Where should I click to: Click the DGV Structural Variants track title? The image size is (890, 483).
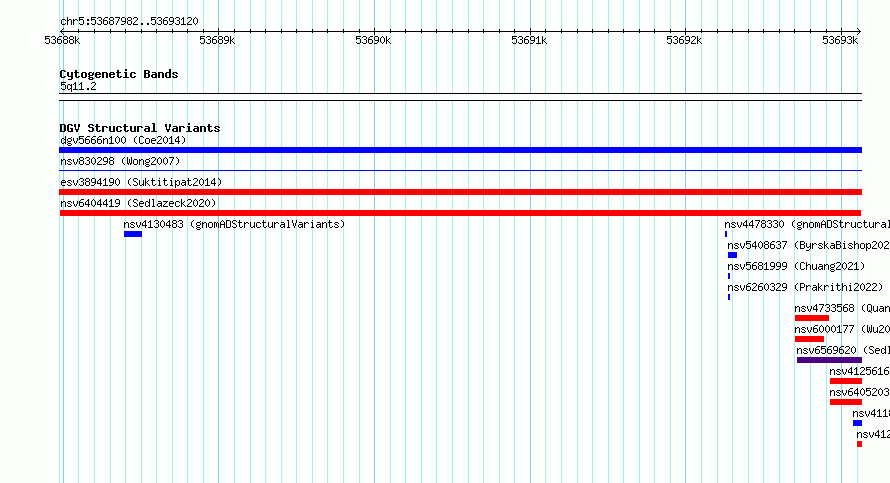(140, 128)
